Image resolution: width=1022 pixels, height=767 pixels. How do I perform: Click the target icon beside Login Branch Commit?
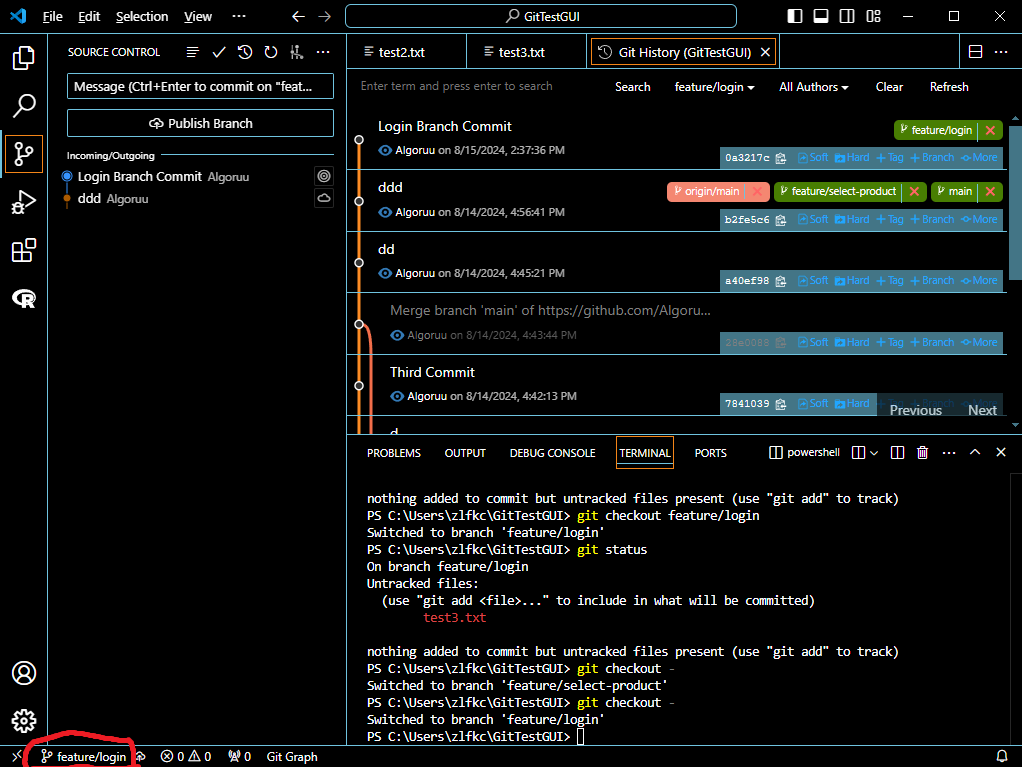click(324, 176)
